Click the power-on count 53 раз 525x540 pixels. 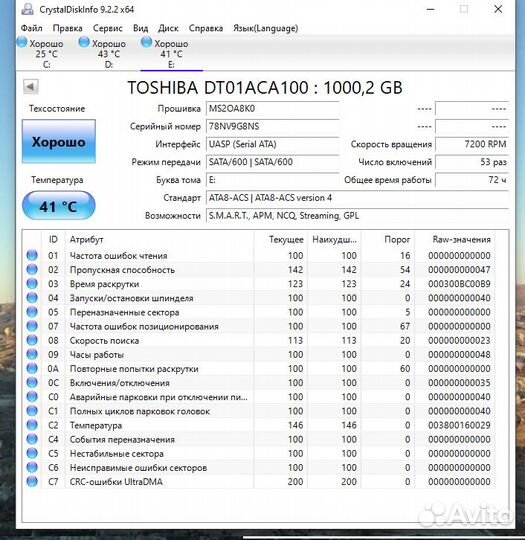[x=472, y=162]
